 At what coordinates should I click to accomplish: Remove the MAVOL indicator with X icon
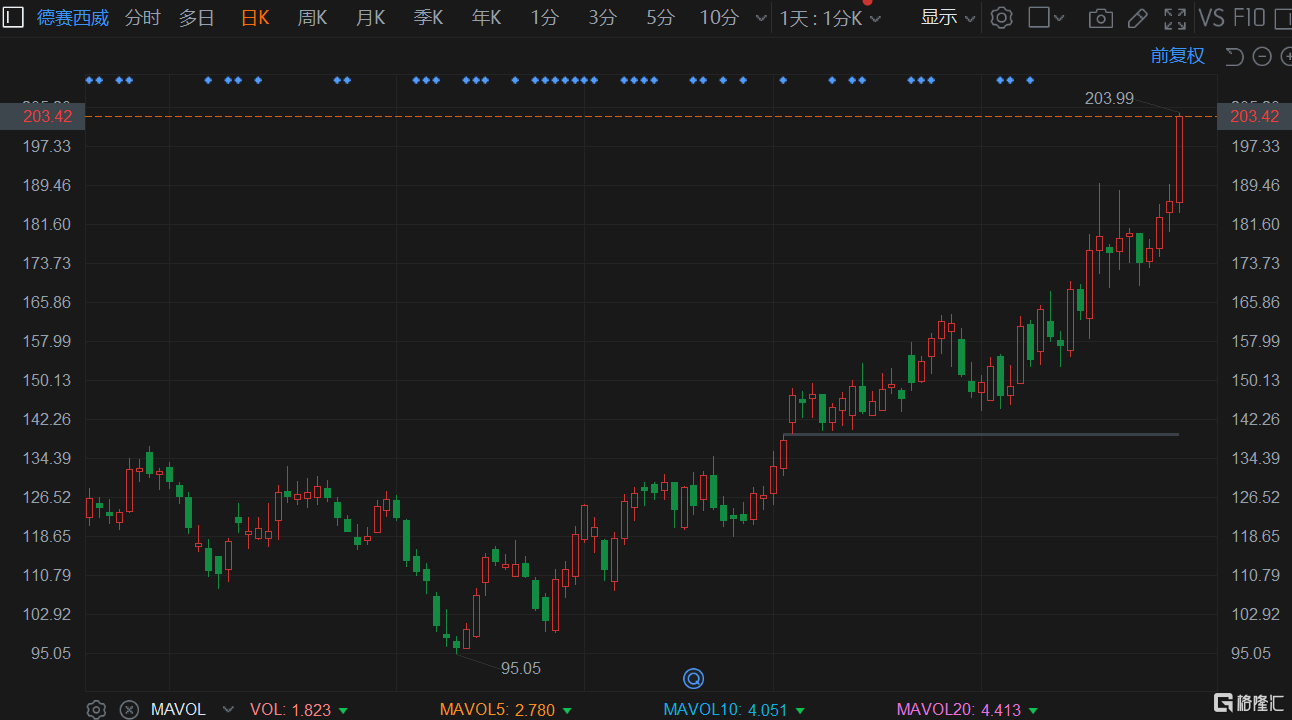coord(129,709)
